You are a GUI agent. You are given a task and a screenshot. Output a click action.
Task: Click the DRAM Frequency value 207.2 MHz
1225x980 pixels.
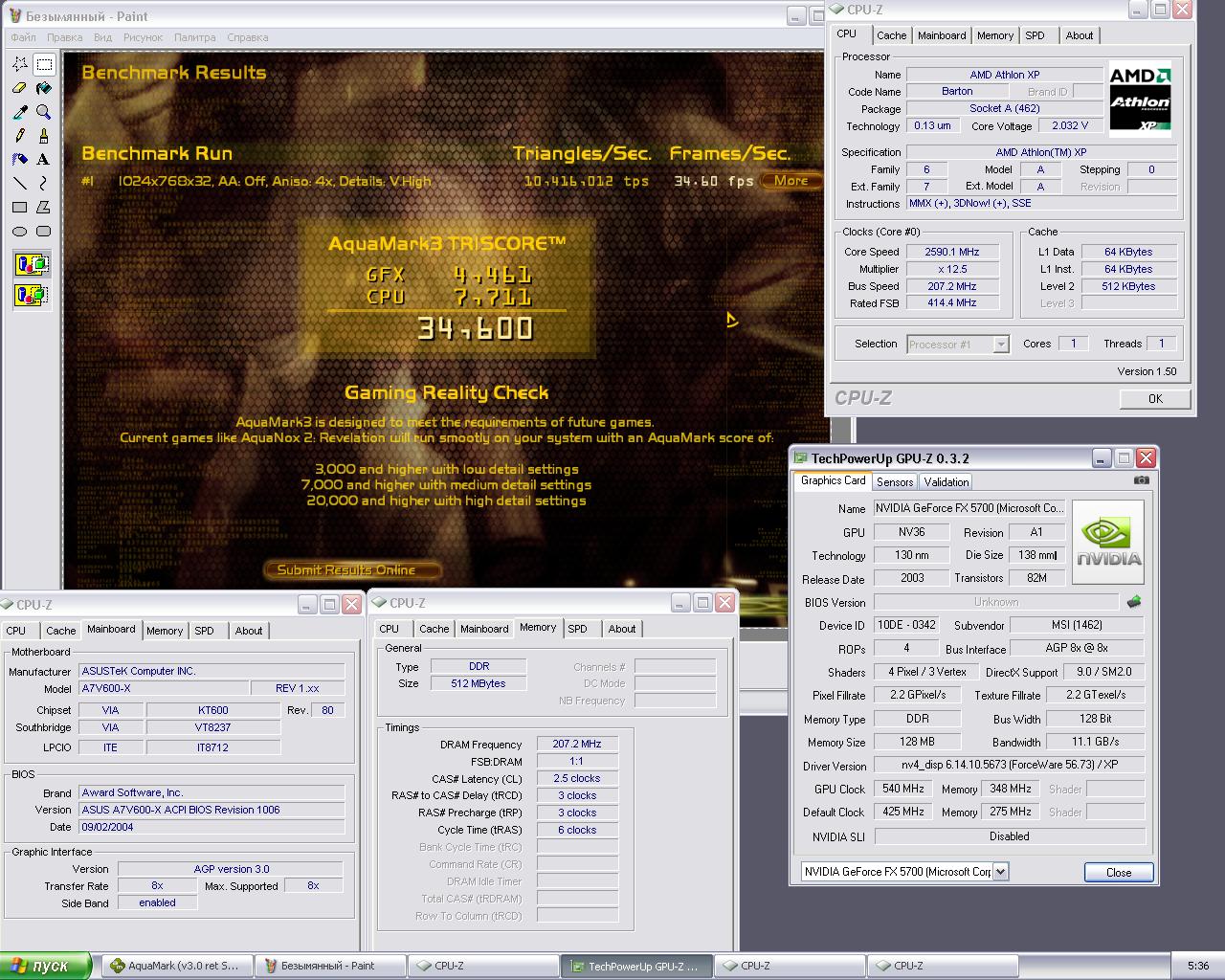click(577, 744)
